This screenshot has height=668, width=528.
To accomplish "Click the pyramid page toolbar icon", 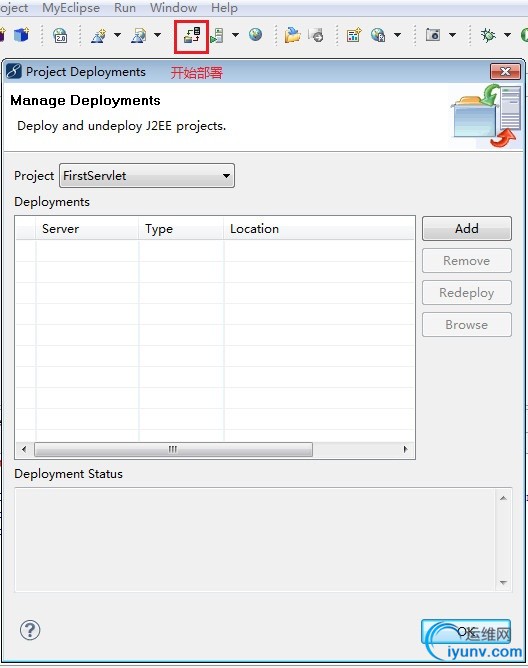I will 138,35.
